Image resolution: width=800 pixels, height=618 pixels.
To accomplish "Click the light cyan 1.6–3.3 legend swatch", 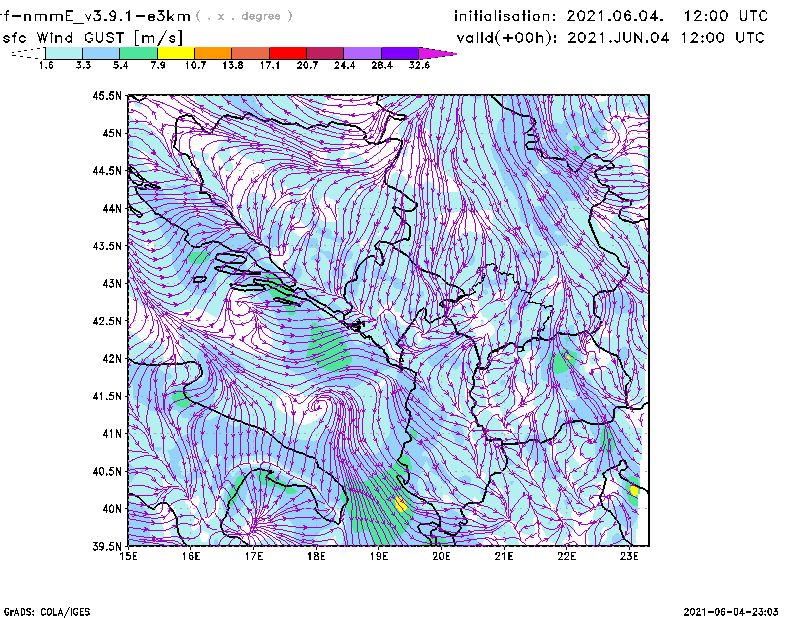I will tap(64, 53).
